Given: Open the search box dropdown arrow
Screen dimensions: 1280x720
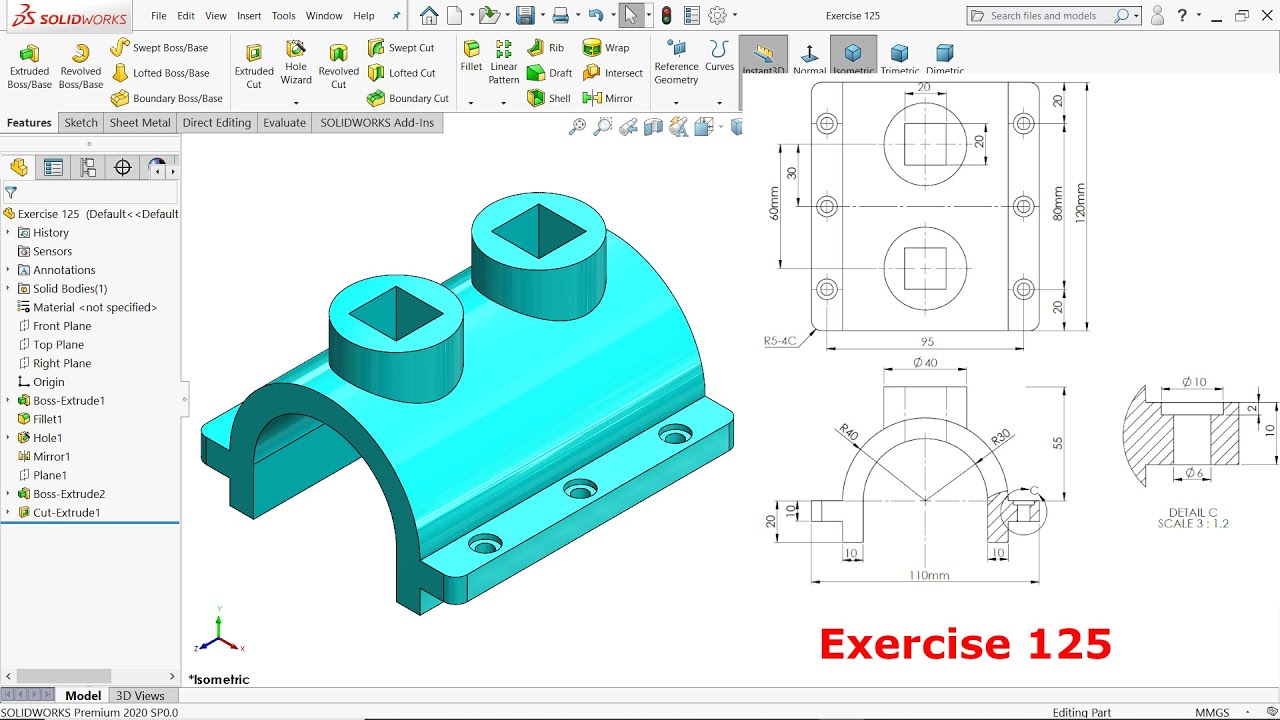Looking at the screenshot, I should coord(1137,16).
